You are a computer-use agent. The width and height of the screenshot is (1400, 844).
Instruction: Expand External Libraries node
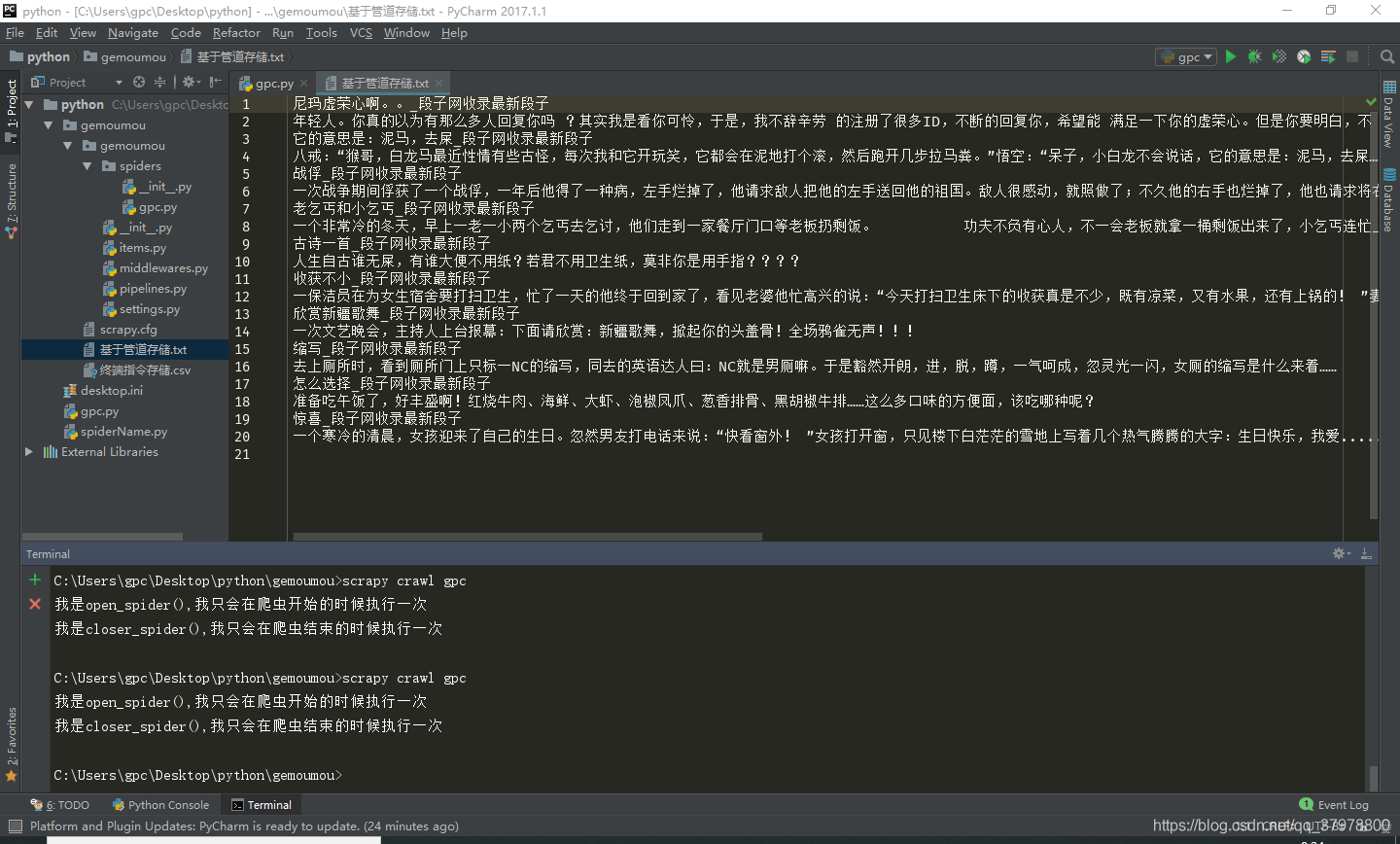pyautogui.click(x=29, y=451)
